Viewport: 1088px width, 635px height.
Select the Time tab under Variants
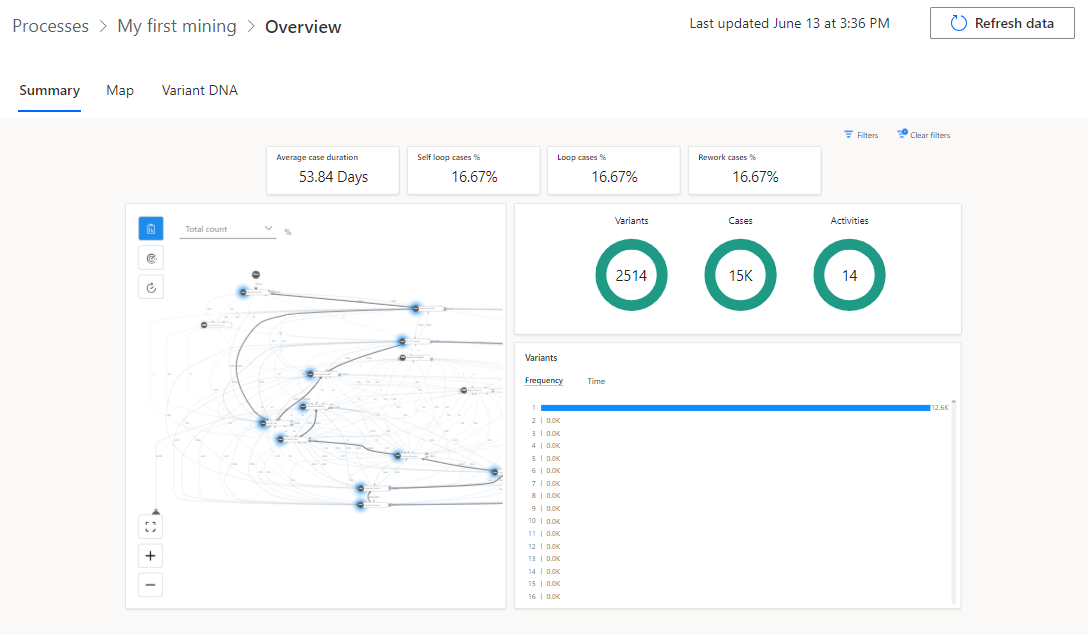click(596, 381)
